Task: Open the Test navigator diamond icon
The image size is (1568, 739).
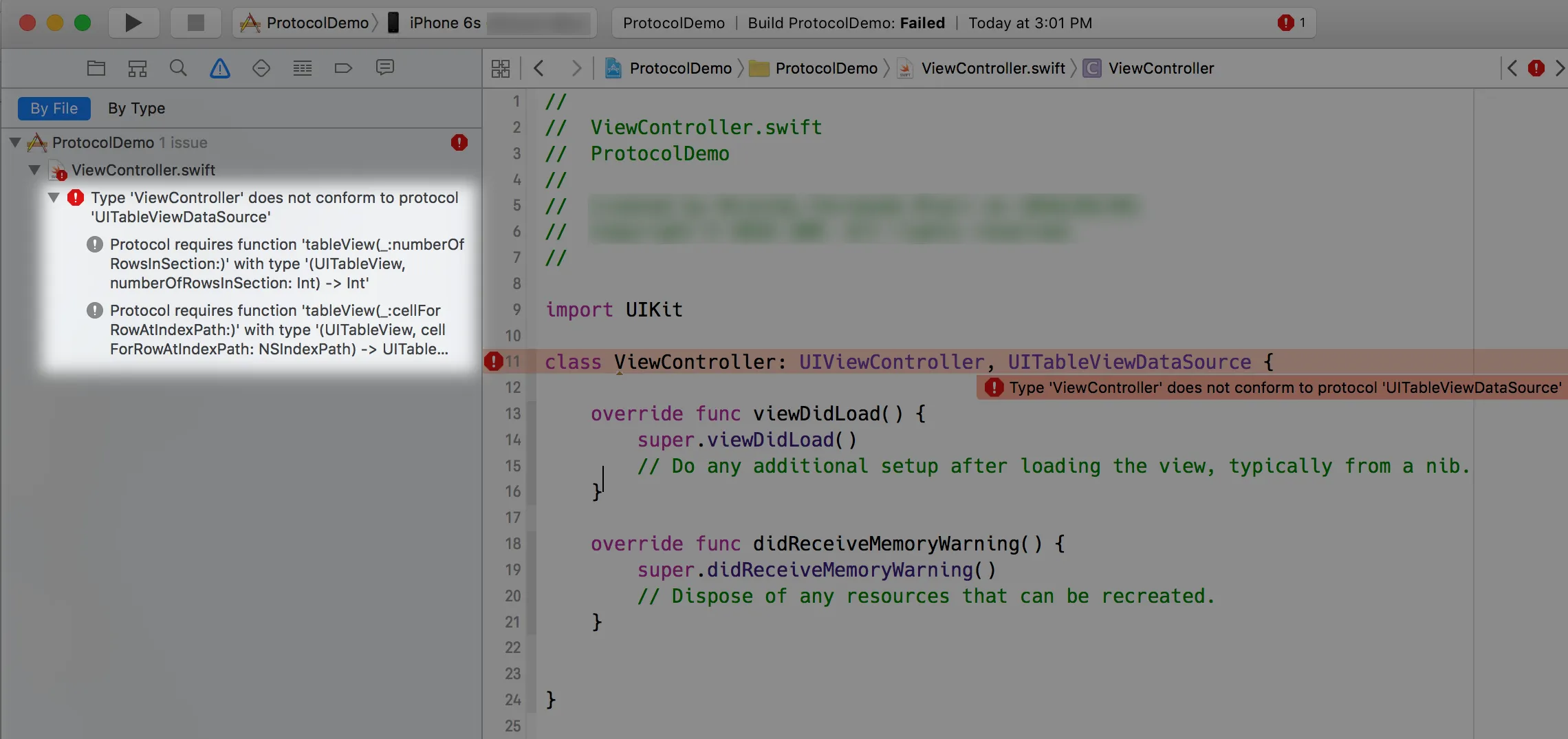Action: 261,68
